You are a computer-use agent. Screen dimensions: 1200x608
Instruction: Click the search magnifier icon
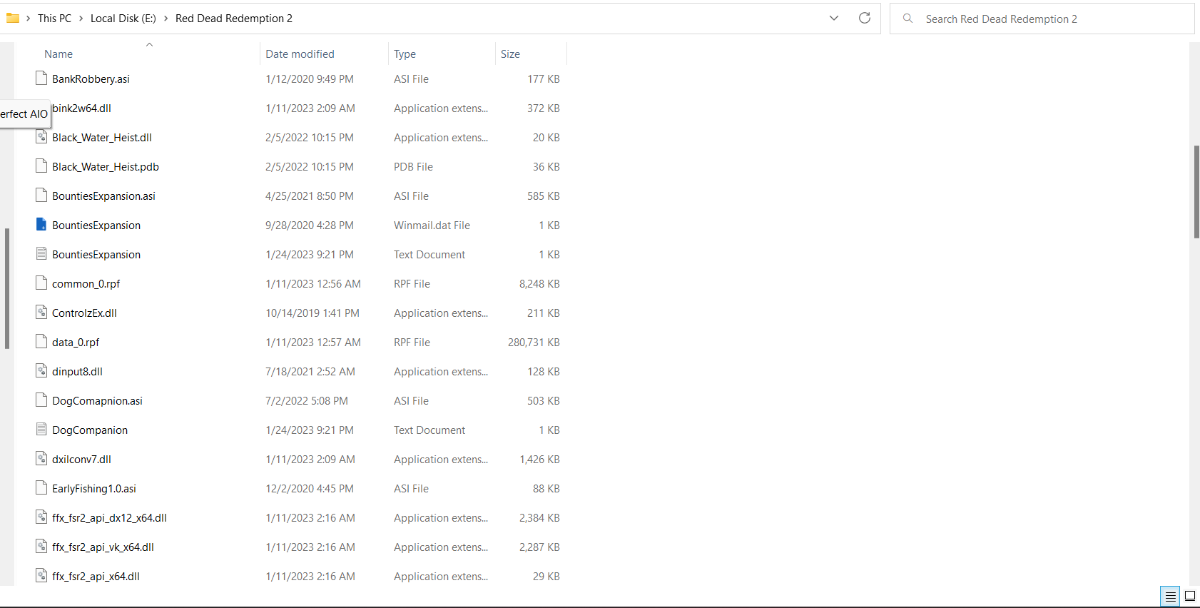pos(907,19)
